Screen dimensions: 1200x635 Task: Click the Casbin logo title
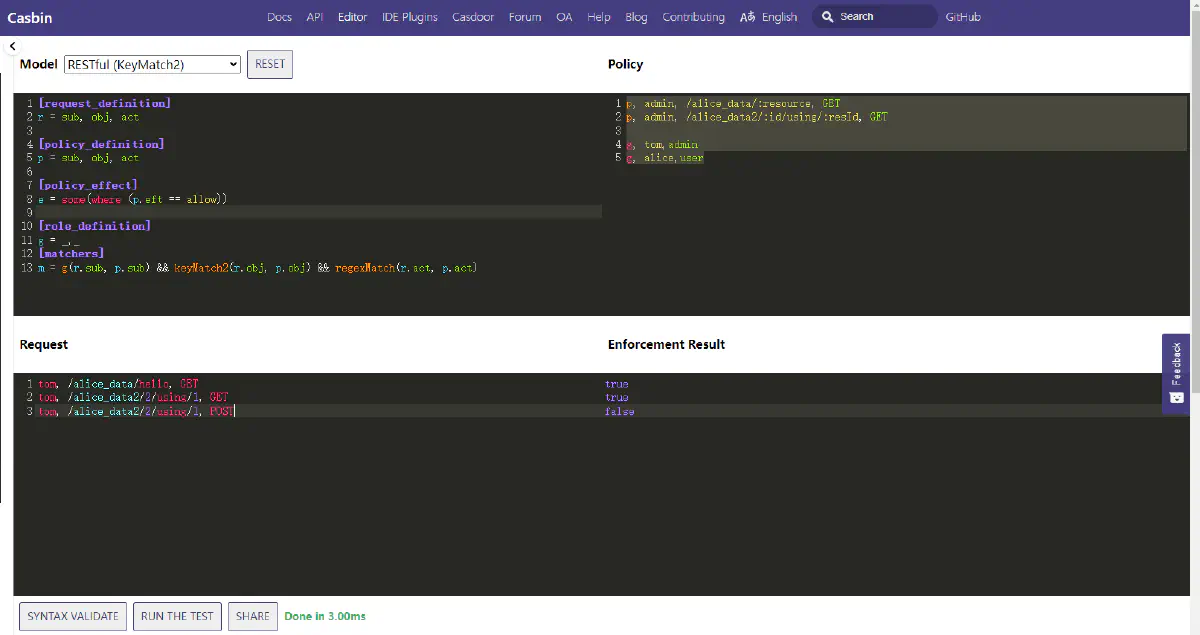(x=29, y=17)
